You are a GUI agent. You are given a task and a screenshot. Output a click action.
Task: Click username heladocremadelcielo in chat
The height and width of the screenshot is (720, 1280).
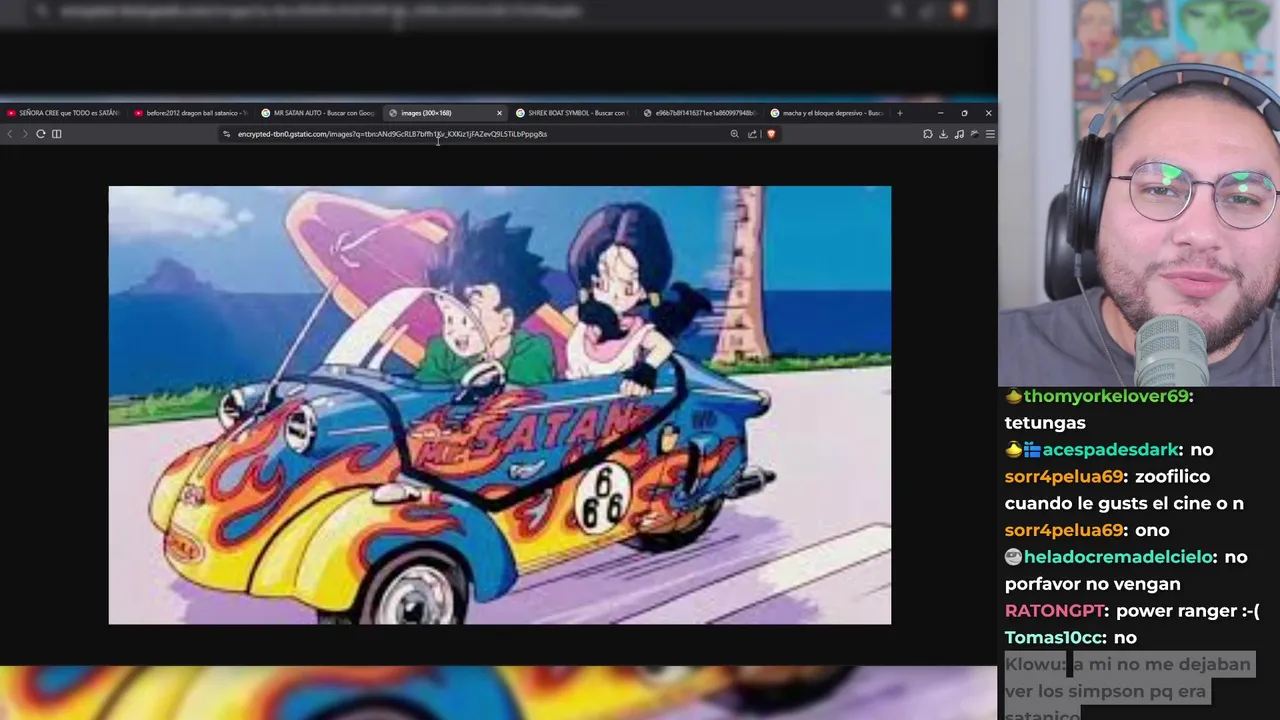(x=1118, y=557)
